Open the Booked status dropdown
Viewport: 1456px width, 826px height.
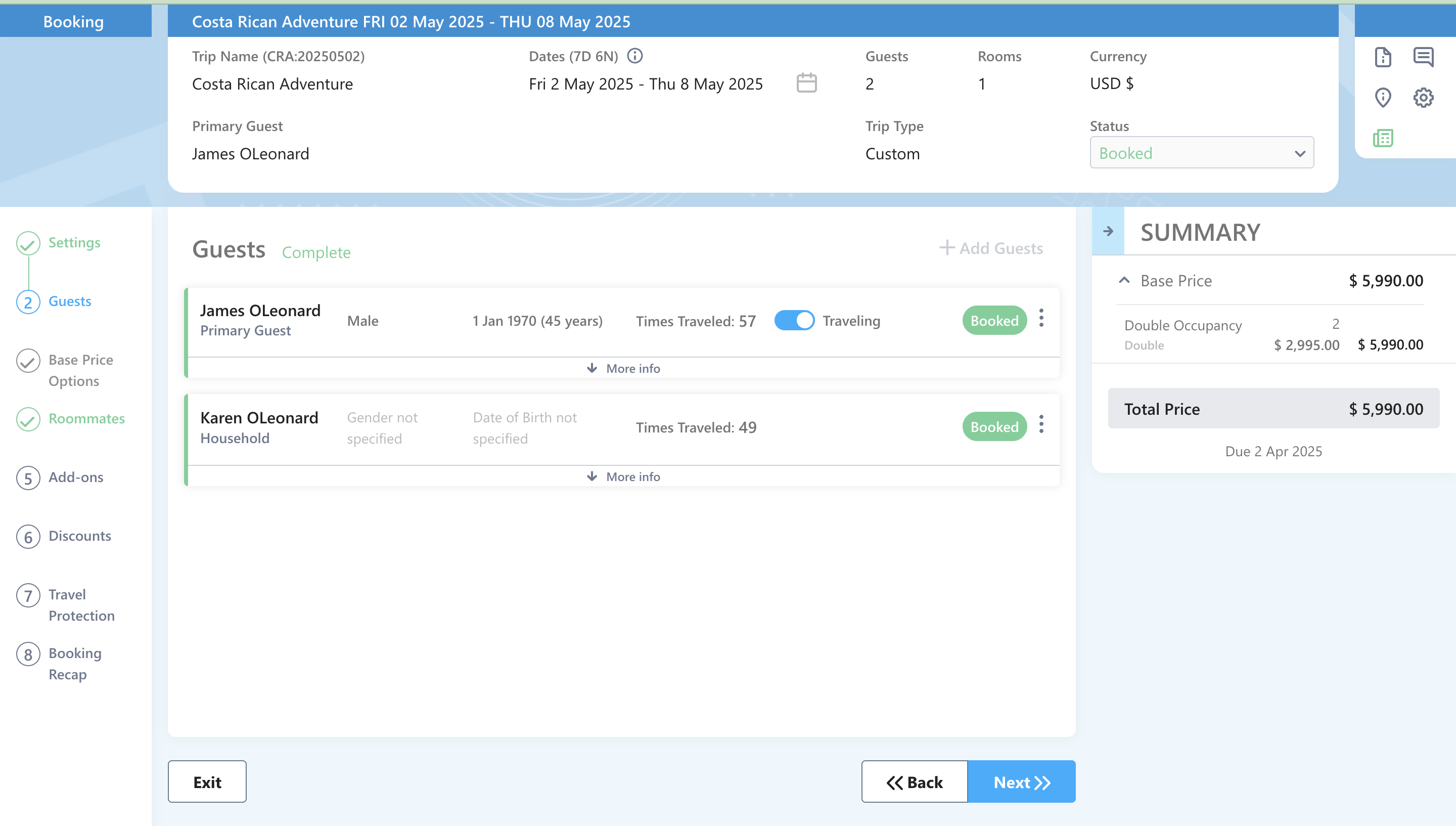[x=1201, y=153]
